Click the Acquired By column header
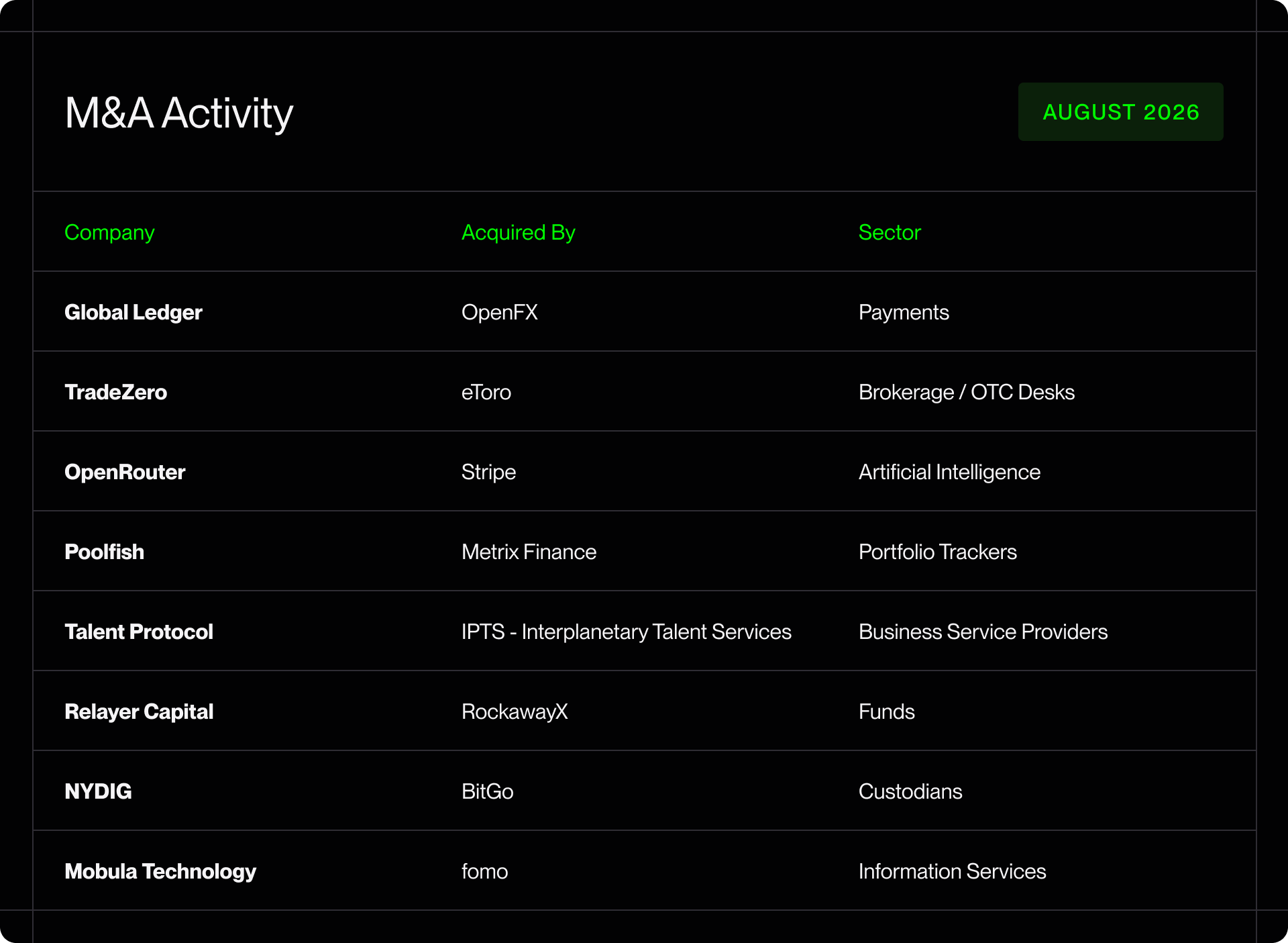Viewport: 1288px width, 943px height. 519,232
